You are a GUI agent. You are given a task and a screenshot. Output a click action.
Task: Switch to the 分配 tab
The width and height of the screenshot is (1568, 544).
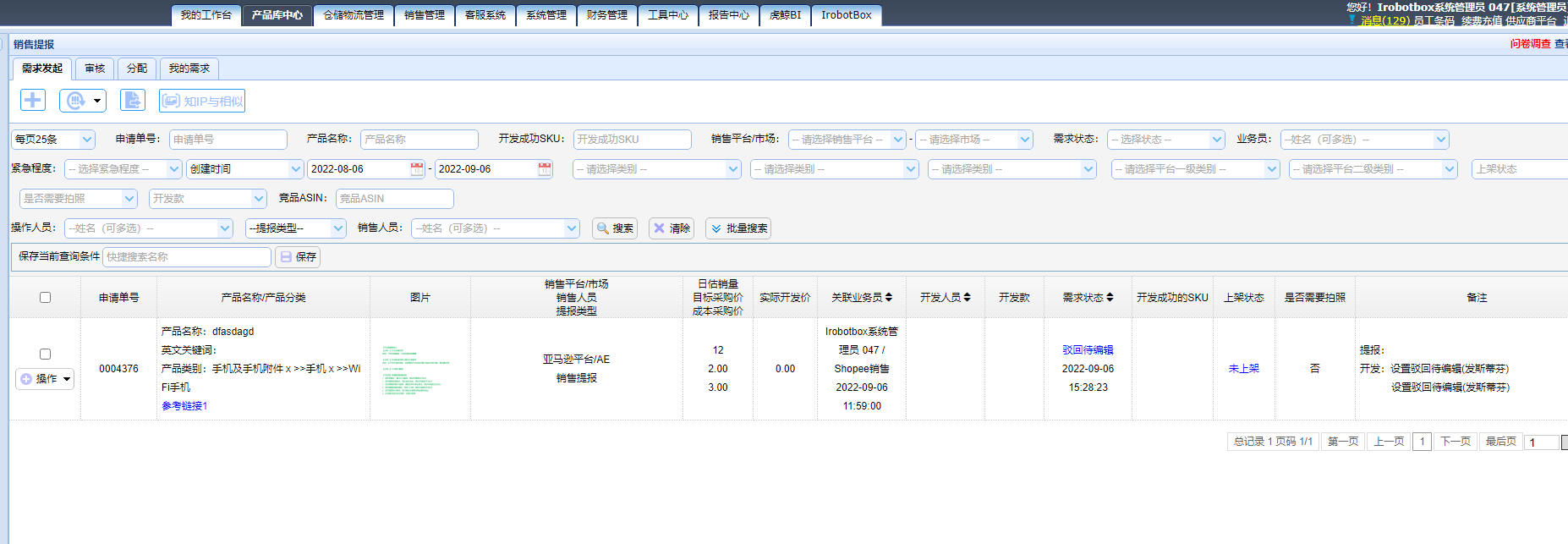[137, 69]
